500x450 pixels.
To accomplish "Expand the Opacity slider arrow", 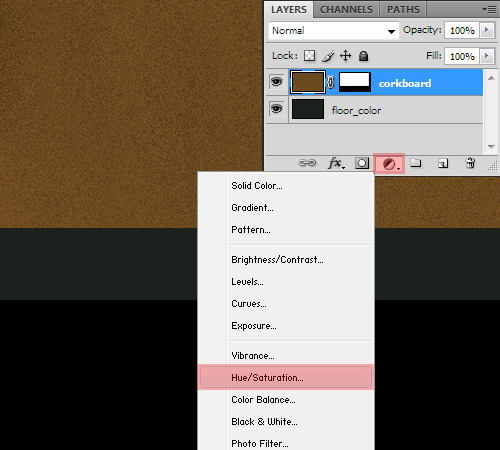I will click(487, 30).
